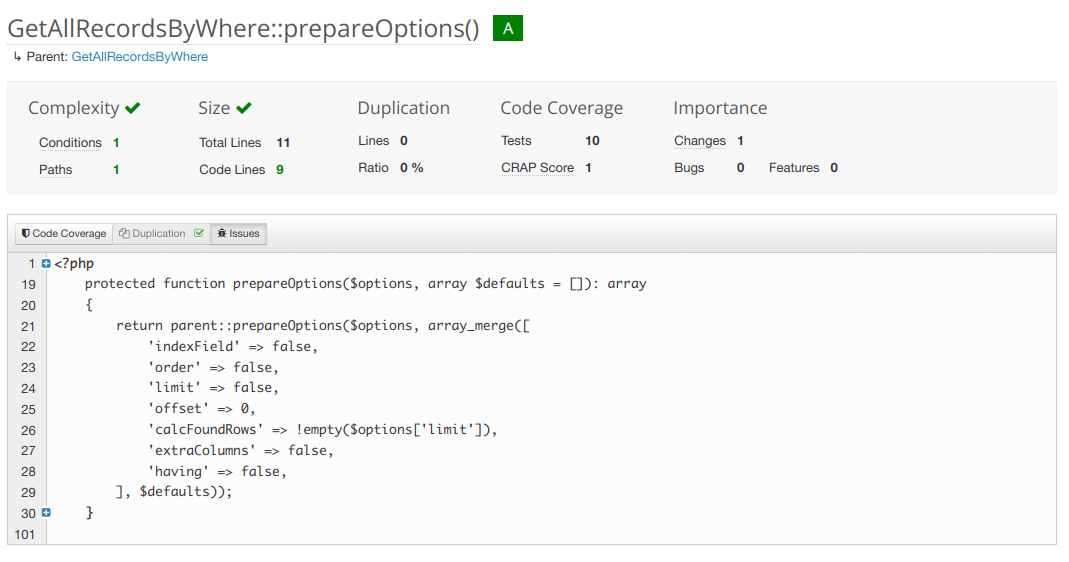Click the Code Lines label
This screenshot has height=562, width=1069.
(x=232, y=170)
